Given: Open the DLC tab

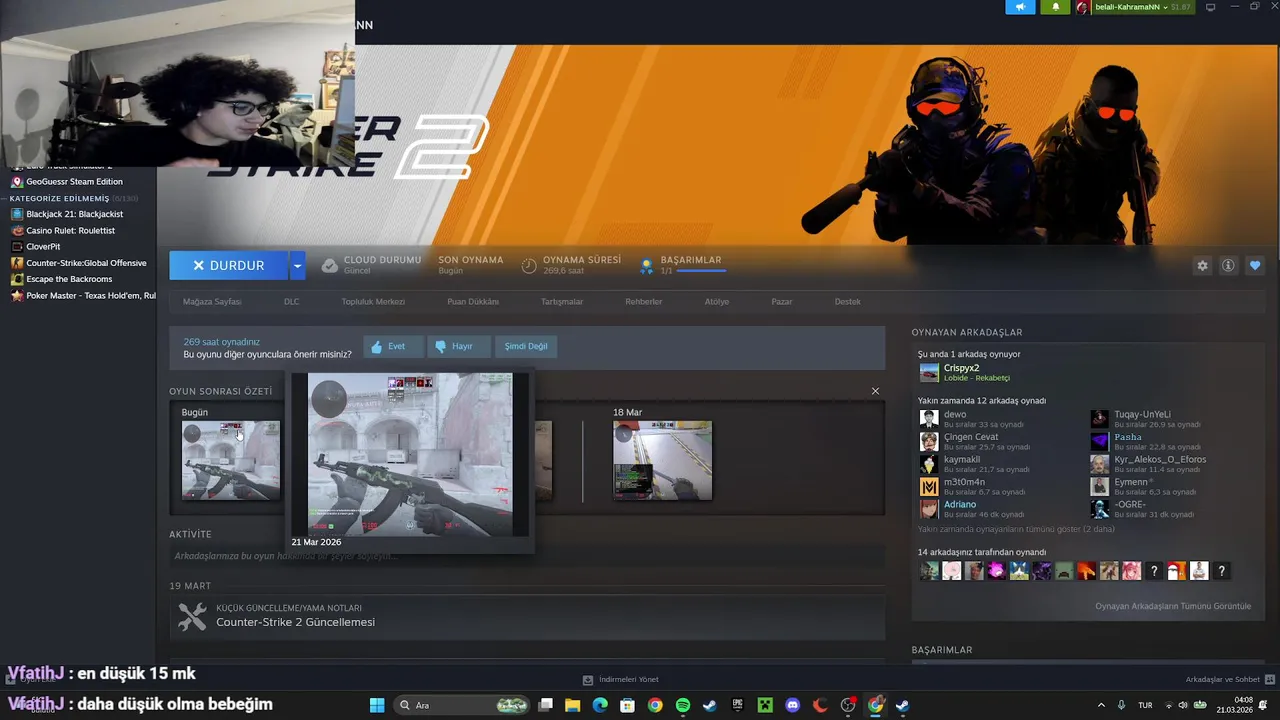Looking at the screenshot, I should [x=291, y=301].
